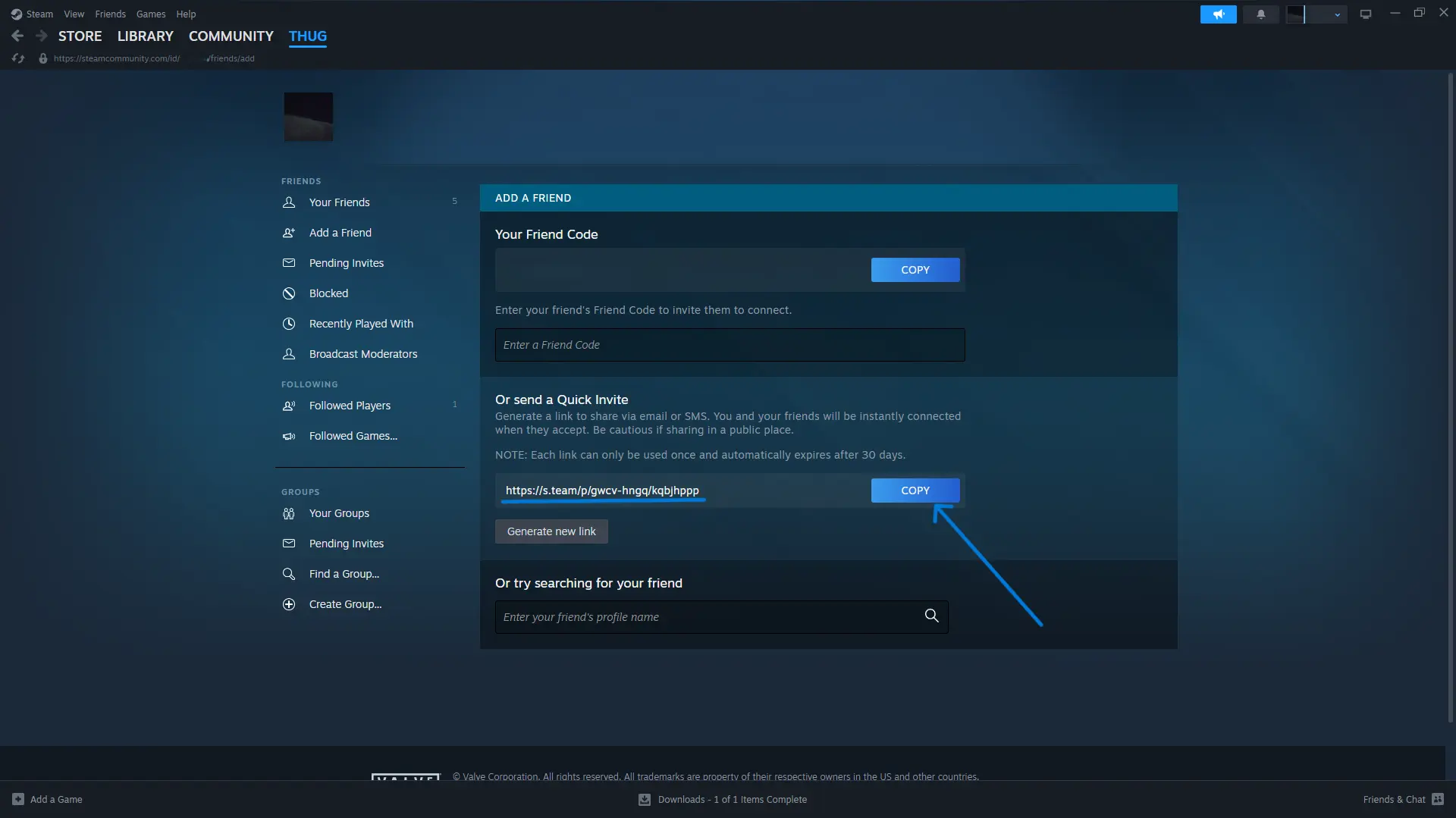Click the groups Pending Invites envelope icon

[x=289, y=544]
